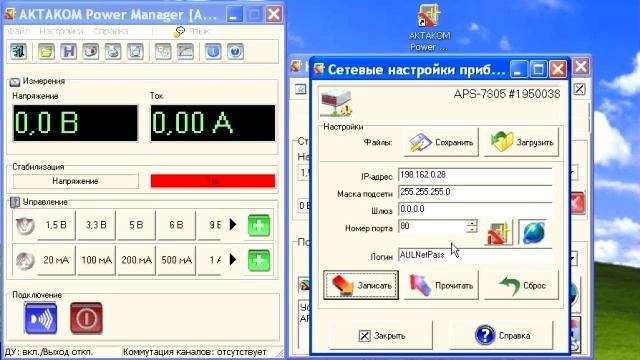Click the Сохранить settings file button

tap(441, 142)
